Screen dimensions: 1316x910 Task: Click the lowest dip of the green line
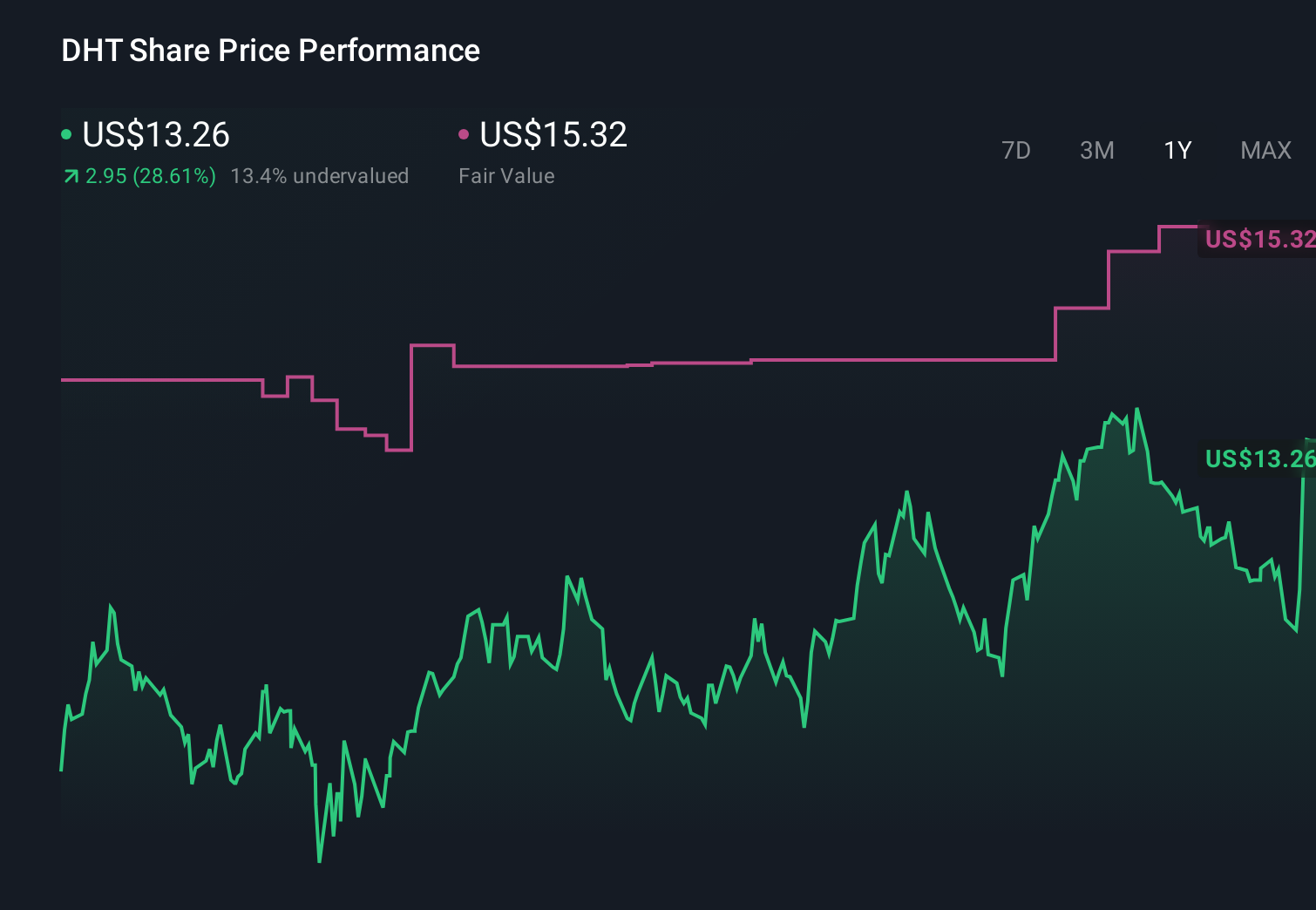click(x=320, y=861)
